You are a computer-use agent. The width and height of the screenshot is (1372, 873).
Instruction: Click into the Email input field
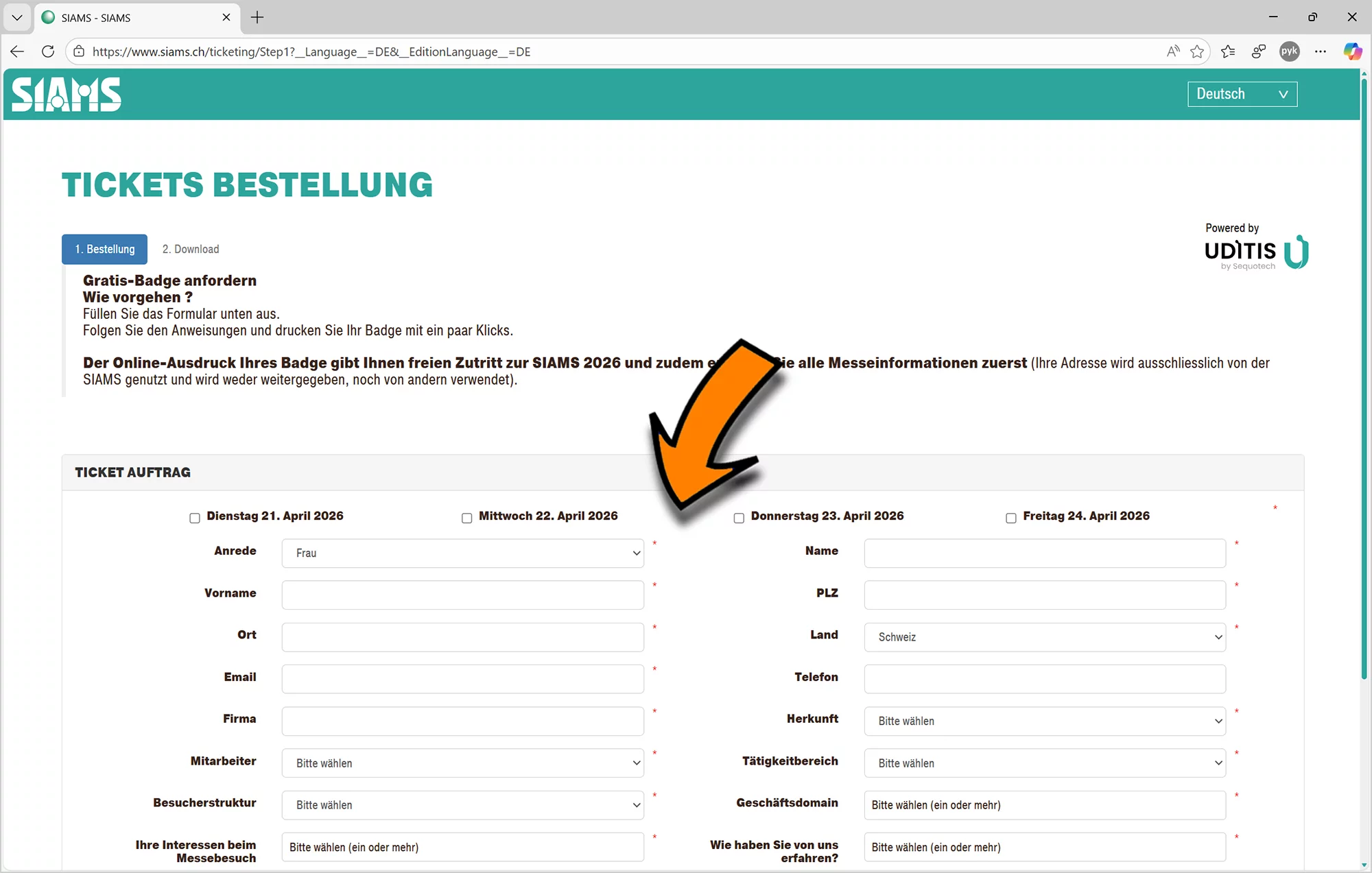click(x=462, y=679)
